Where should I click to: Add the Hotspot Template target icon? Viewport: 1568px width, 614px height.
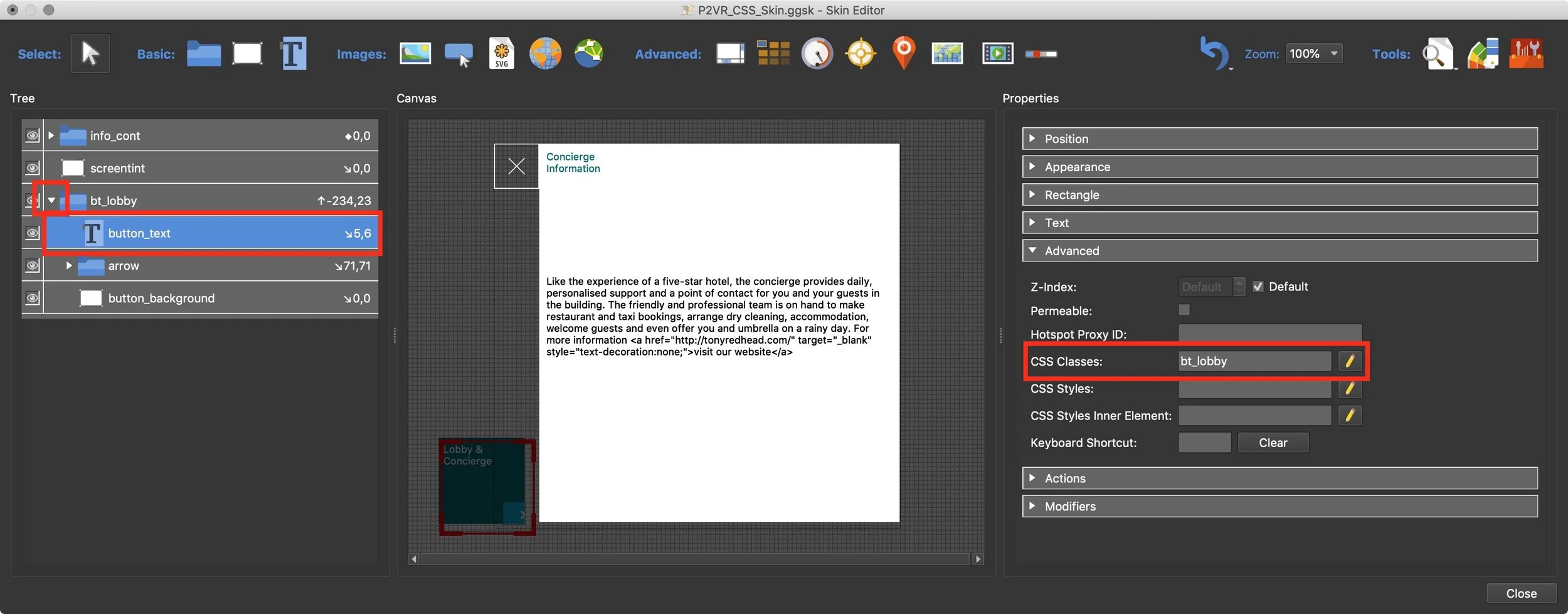tap(861, 54)
